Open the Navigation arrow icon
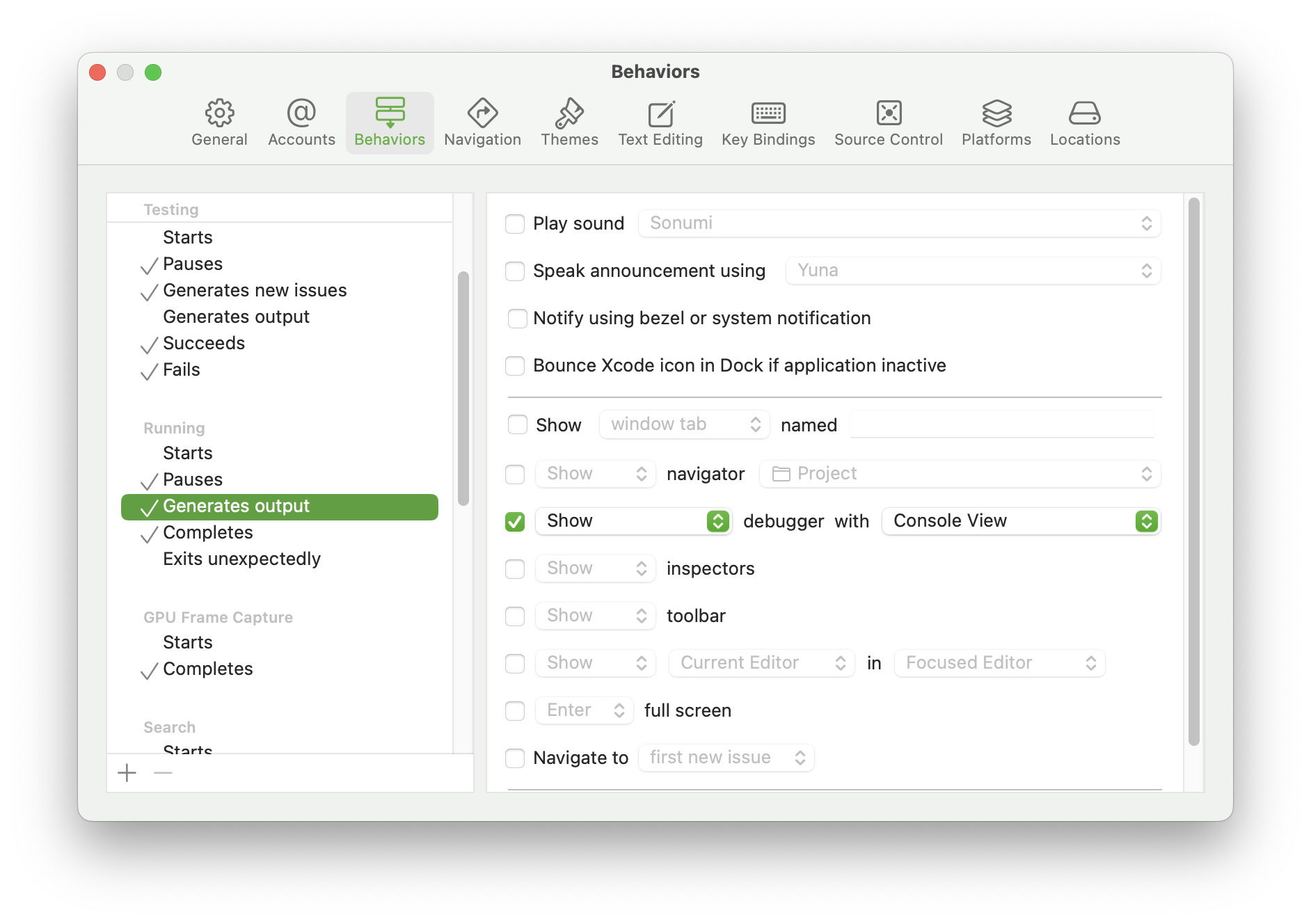This screenshot has width=1311, height=924. pyautogui.click(x=482, y=113)
